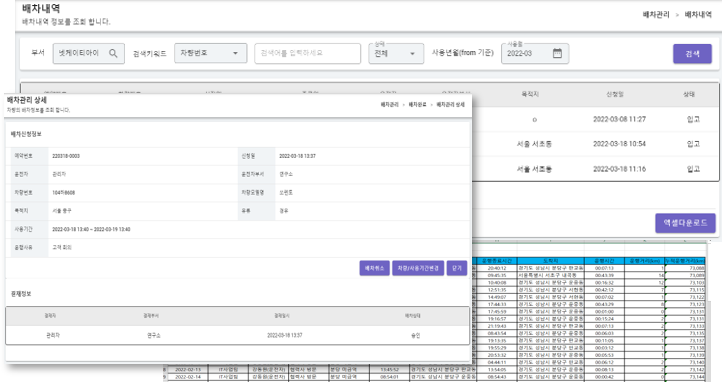722x382 pixels.
Task: Click the 누적운행거리(km) header in the Excel sheet
Action: click(685, 260)
